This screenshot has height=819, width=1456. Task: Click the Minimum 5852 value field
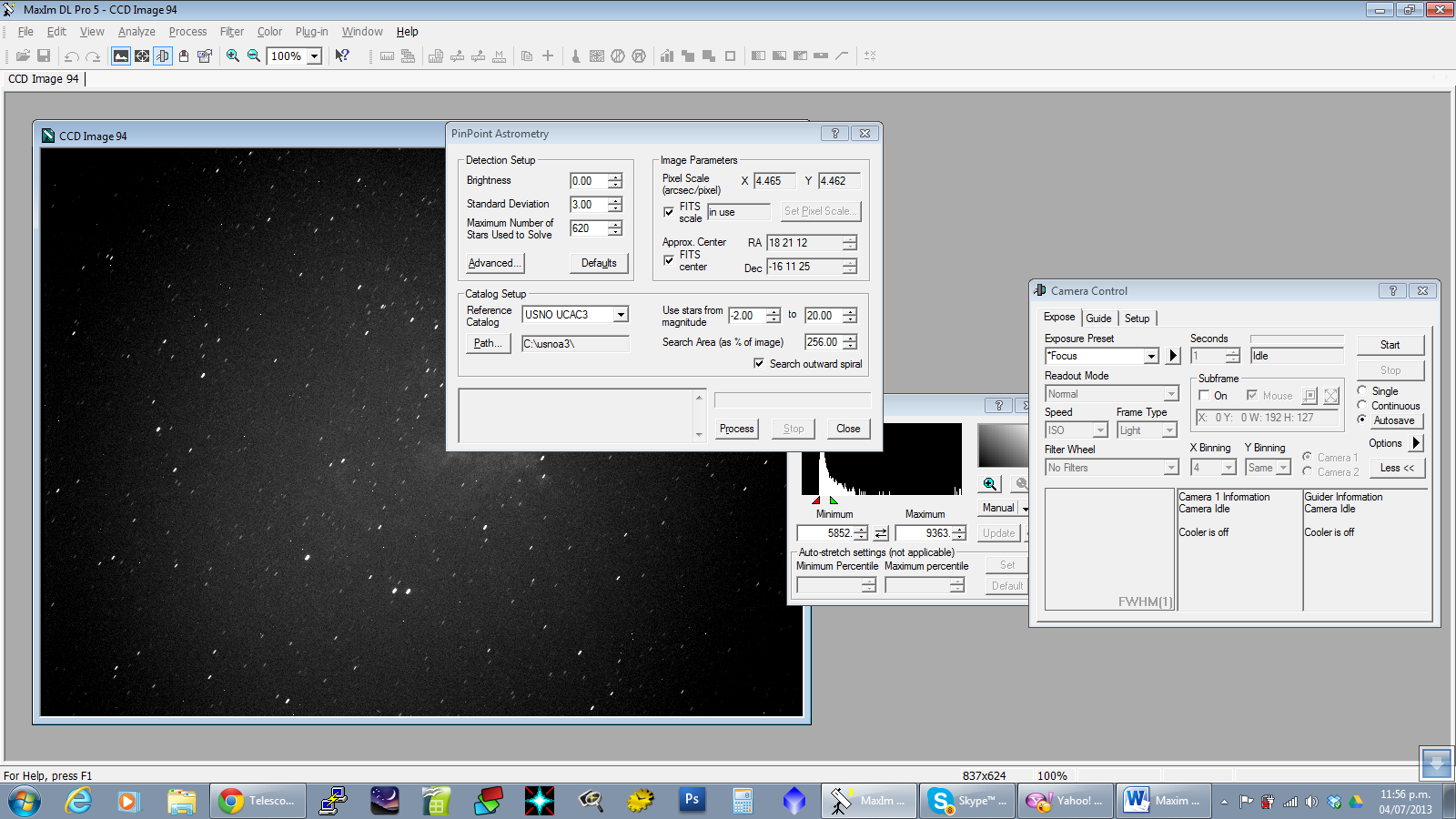824,533
